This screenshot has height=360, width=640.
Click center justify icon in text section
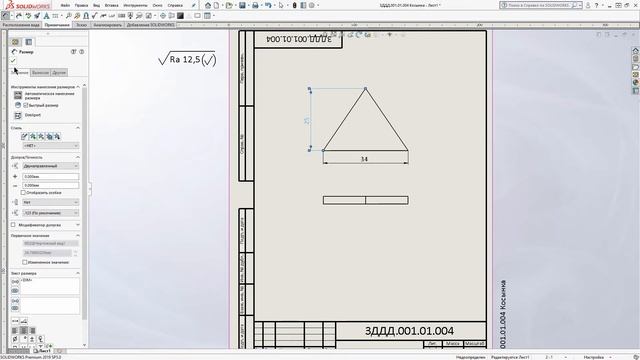[x=24, y=331]
